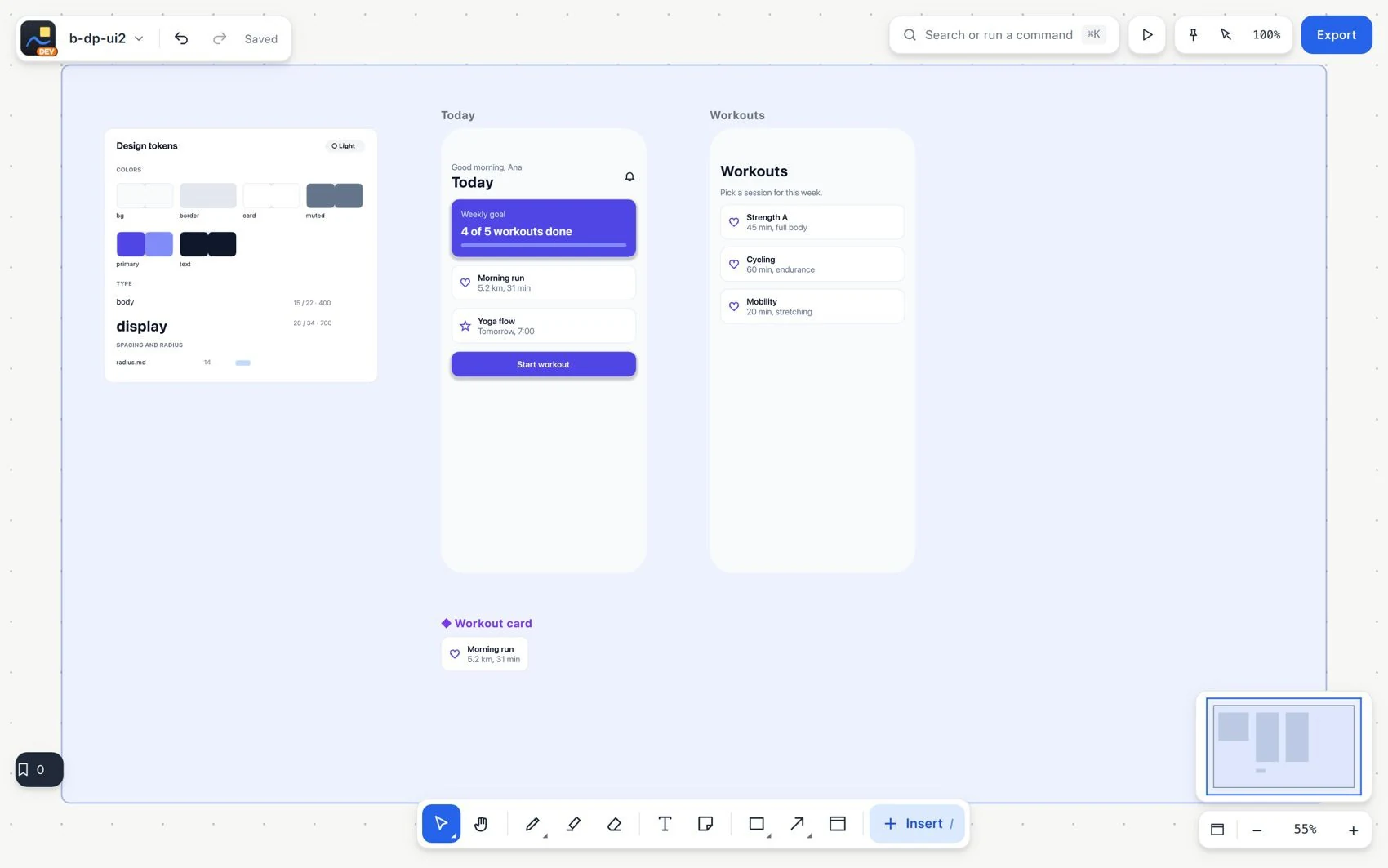Click the heart icon in Workout card component
Image resolution: width=1388 pixels, height=868 pixels.
point(455,654)
